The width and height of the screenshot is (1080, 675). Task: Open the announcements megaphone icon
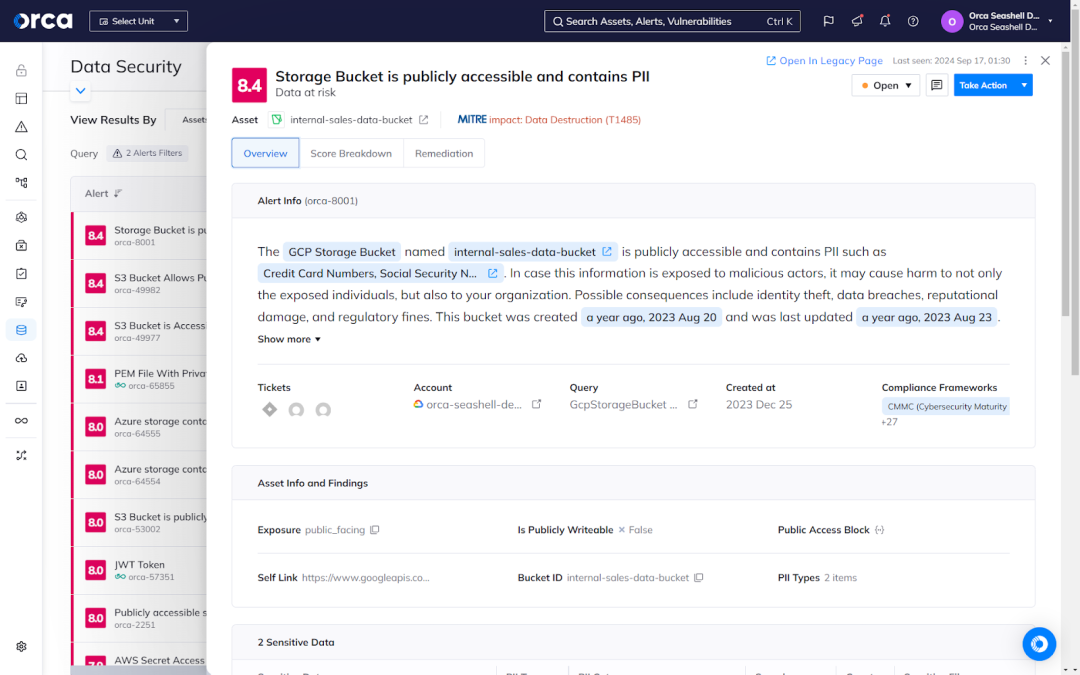[x=857, y=21]
